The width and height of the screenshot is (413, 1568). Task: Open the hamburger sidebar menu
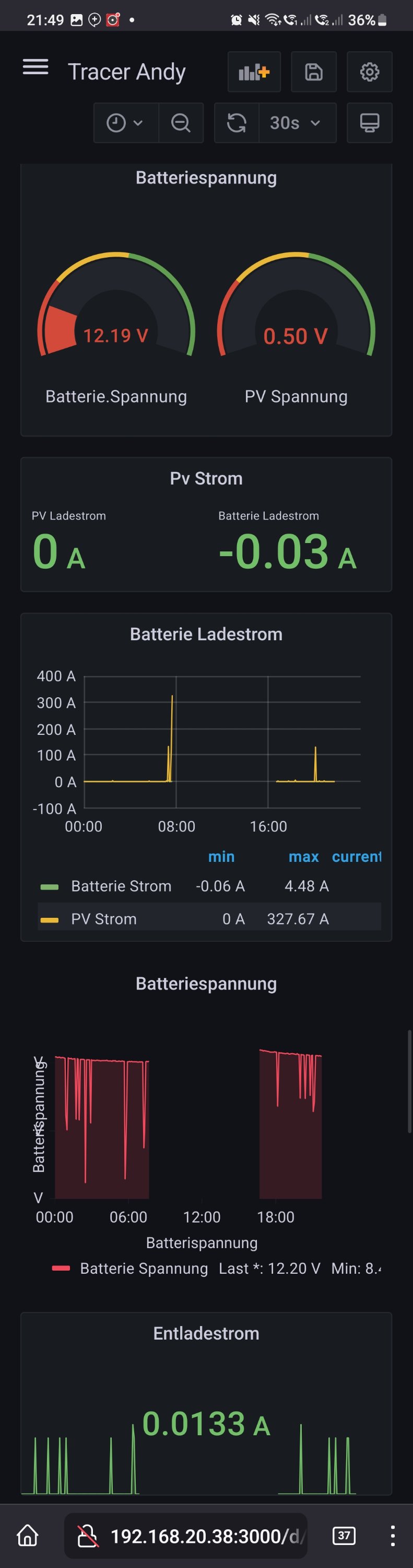point(36,67)
